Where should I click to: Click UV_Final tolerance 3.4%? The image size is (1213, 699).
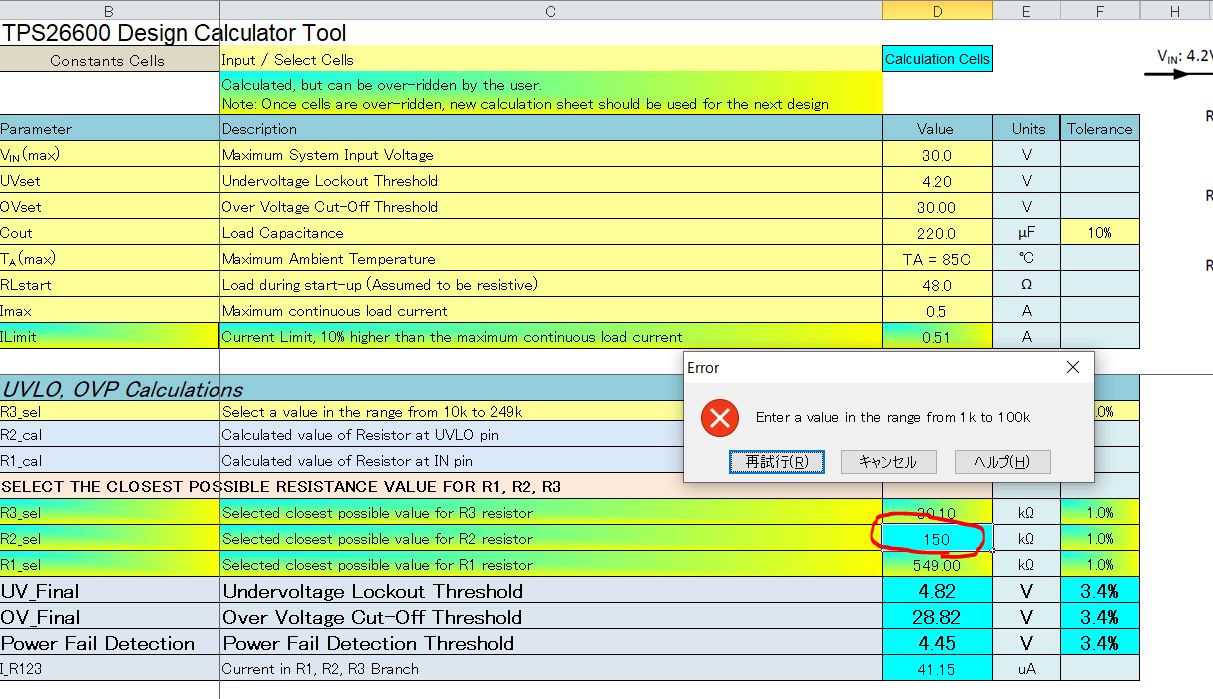point(1099,591)
